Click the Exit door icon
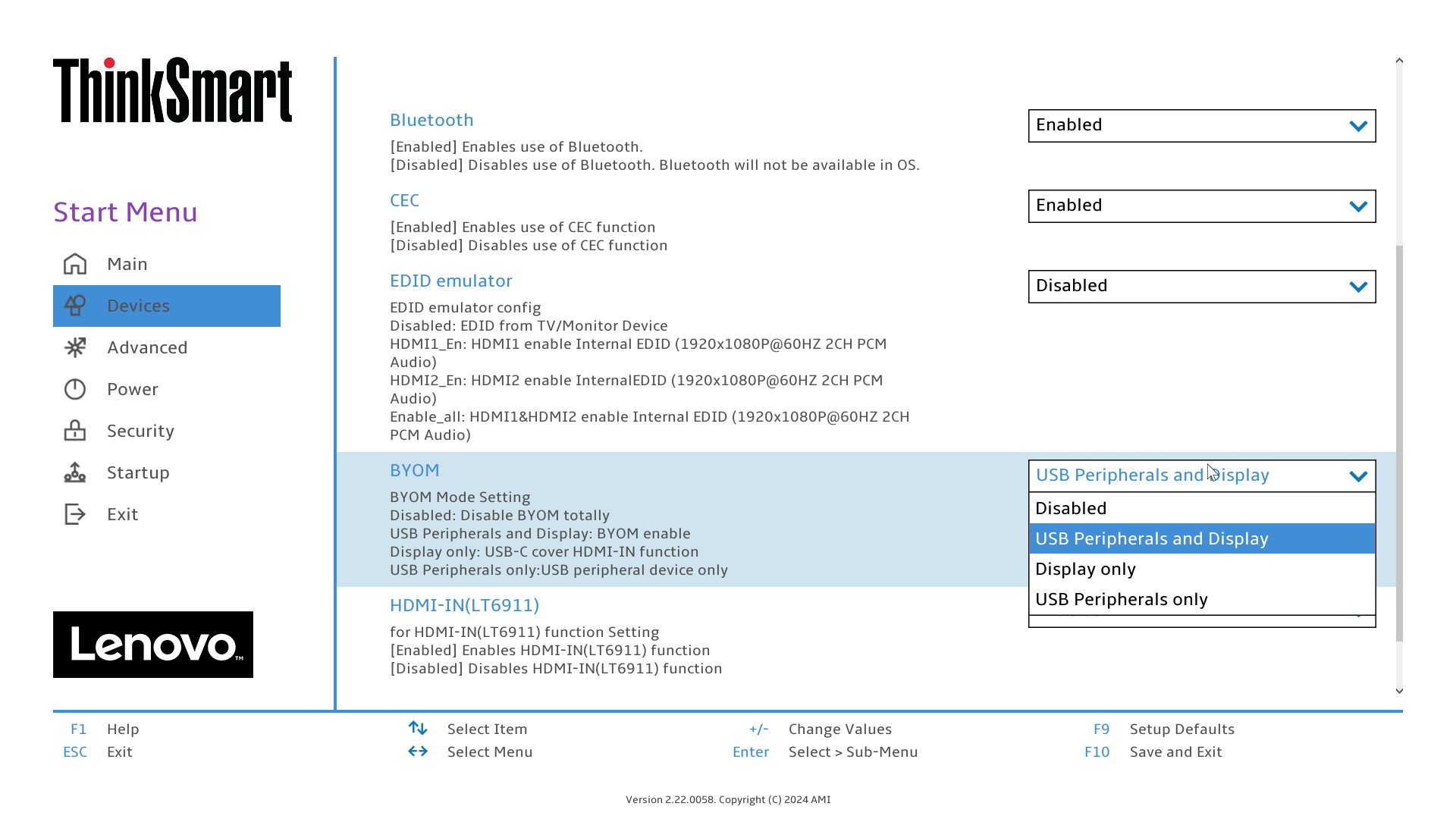Image resolution: width=1456 pixels, height=819 pixels. (x=75, y=514)
